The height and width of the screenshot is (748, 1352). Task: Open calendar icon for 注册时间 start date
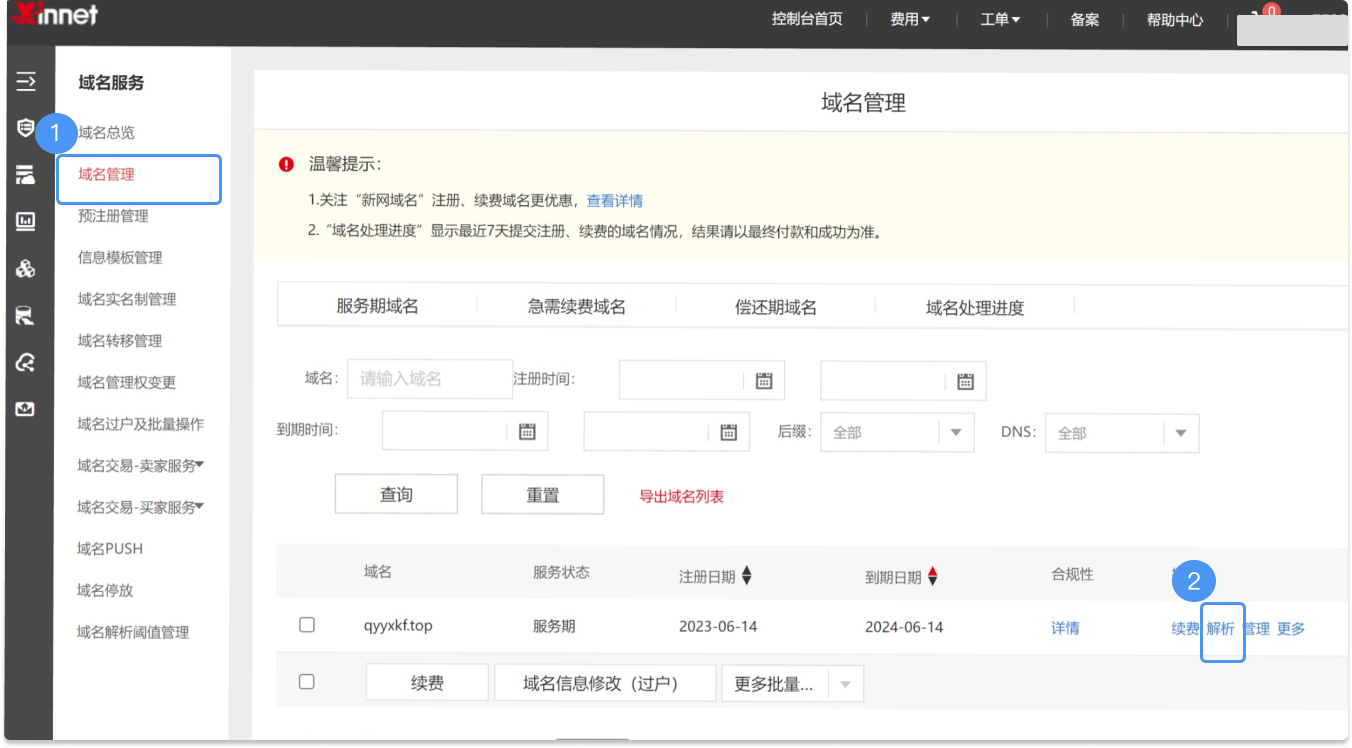tap(764, 380)
